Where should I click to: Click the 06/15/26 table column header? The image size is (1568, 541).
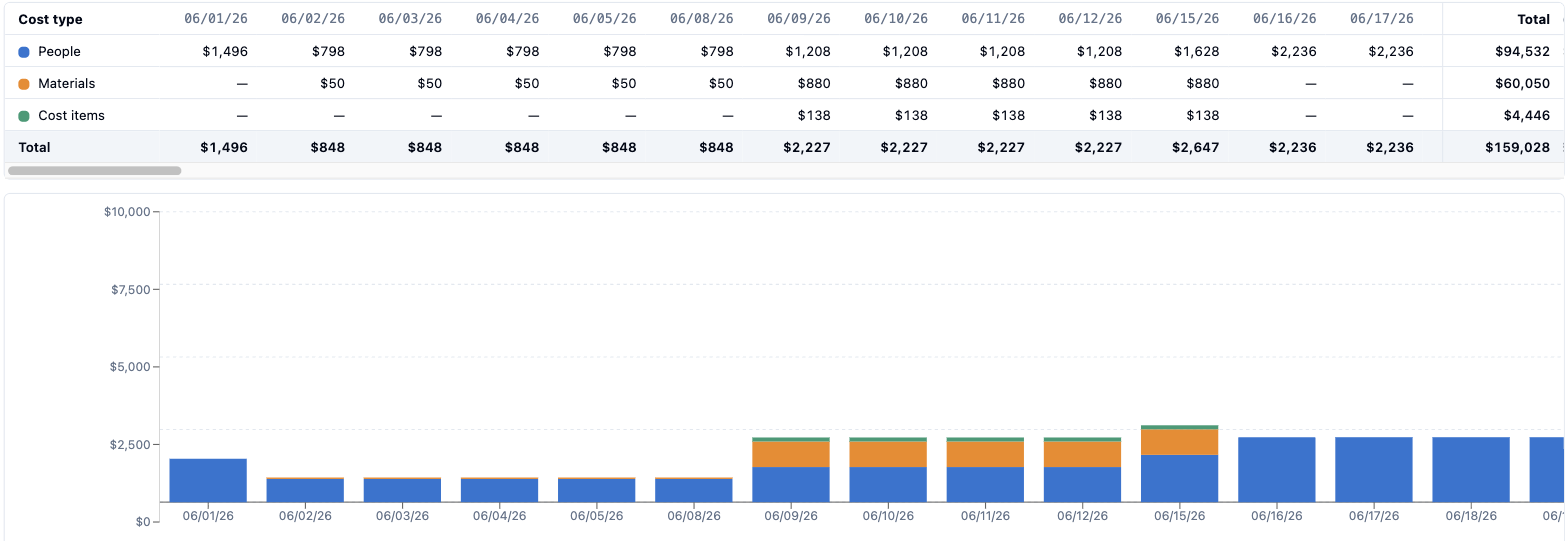tap(1187, 19)
